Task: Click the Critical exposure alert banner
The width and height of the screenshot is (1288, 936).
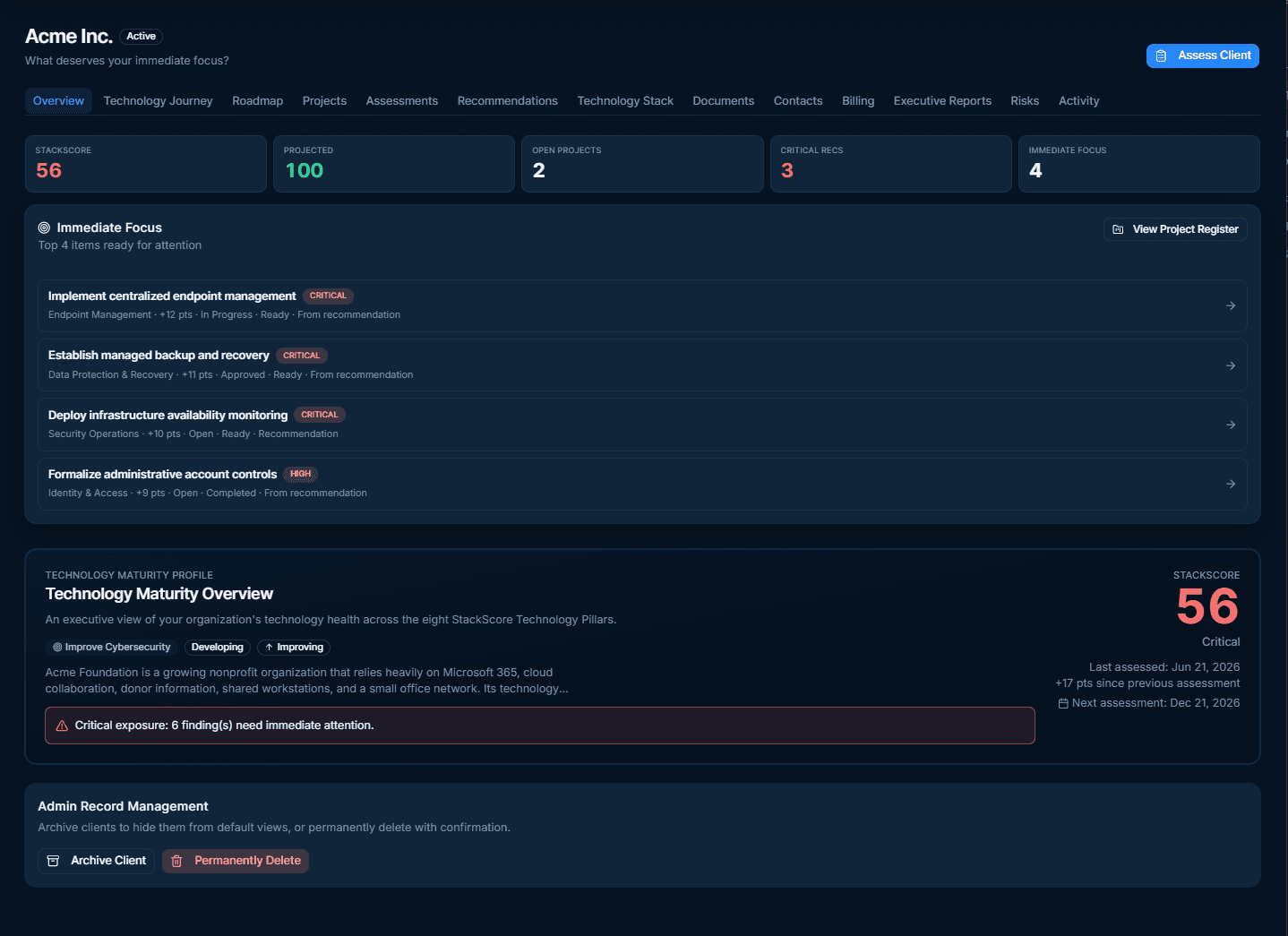Action: coord(540,726)
